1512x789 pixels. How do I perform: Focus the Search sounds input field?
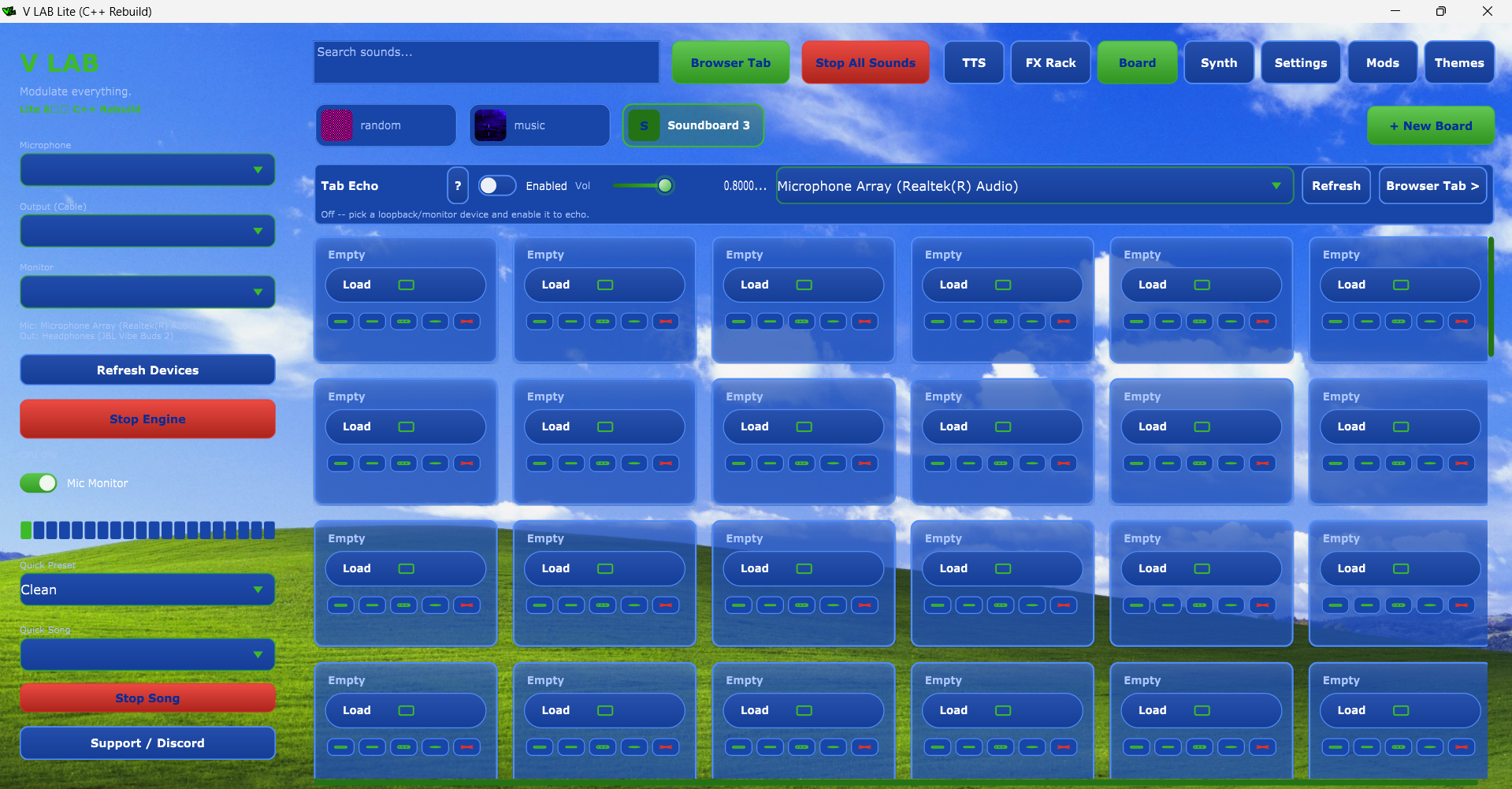pyautogui.click(x=486, y=62)
